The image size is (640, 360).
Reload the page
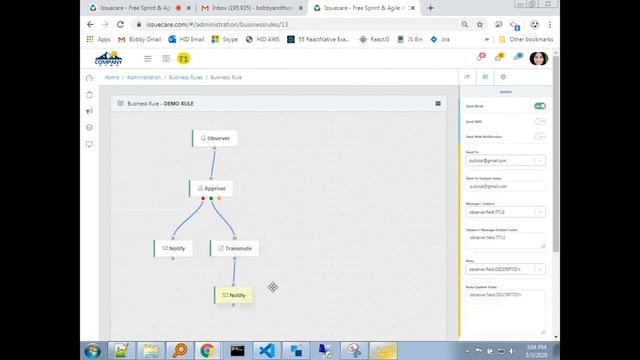(x=120, y=24)
